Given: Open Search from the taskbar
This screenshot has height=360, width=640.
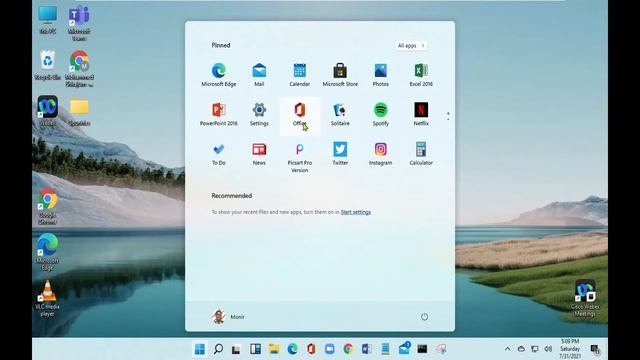Looking at the screenshot, I should pos(218,349).
